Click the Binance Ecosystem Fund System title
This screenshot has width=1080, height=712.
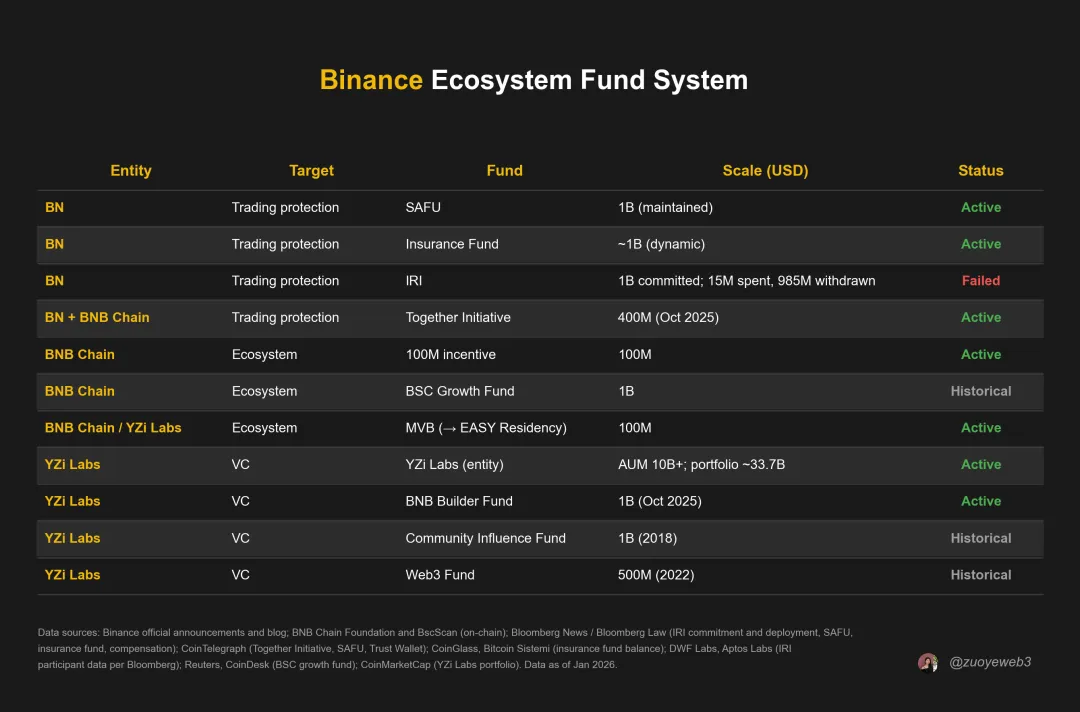pos(533,80)
